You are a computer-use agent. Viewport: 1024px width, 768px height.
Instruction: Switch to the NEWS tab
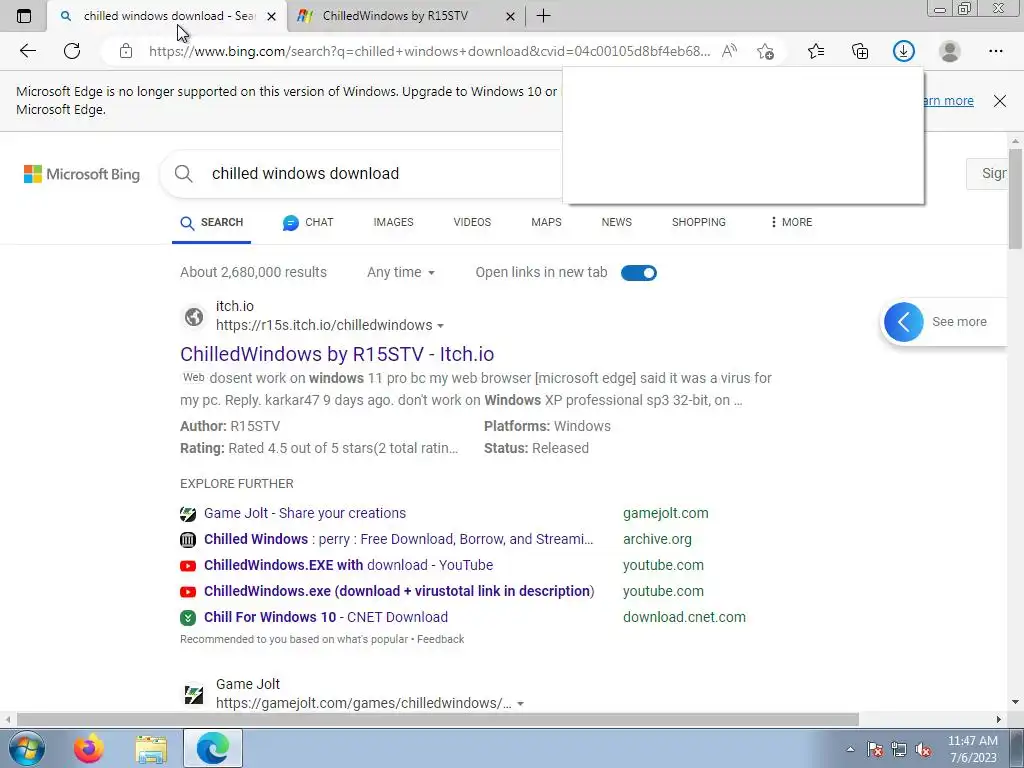click(616, 222)
